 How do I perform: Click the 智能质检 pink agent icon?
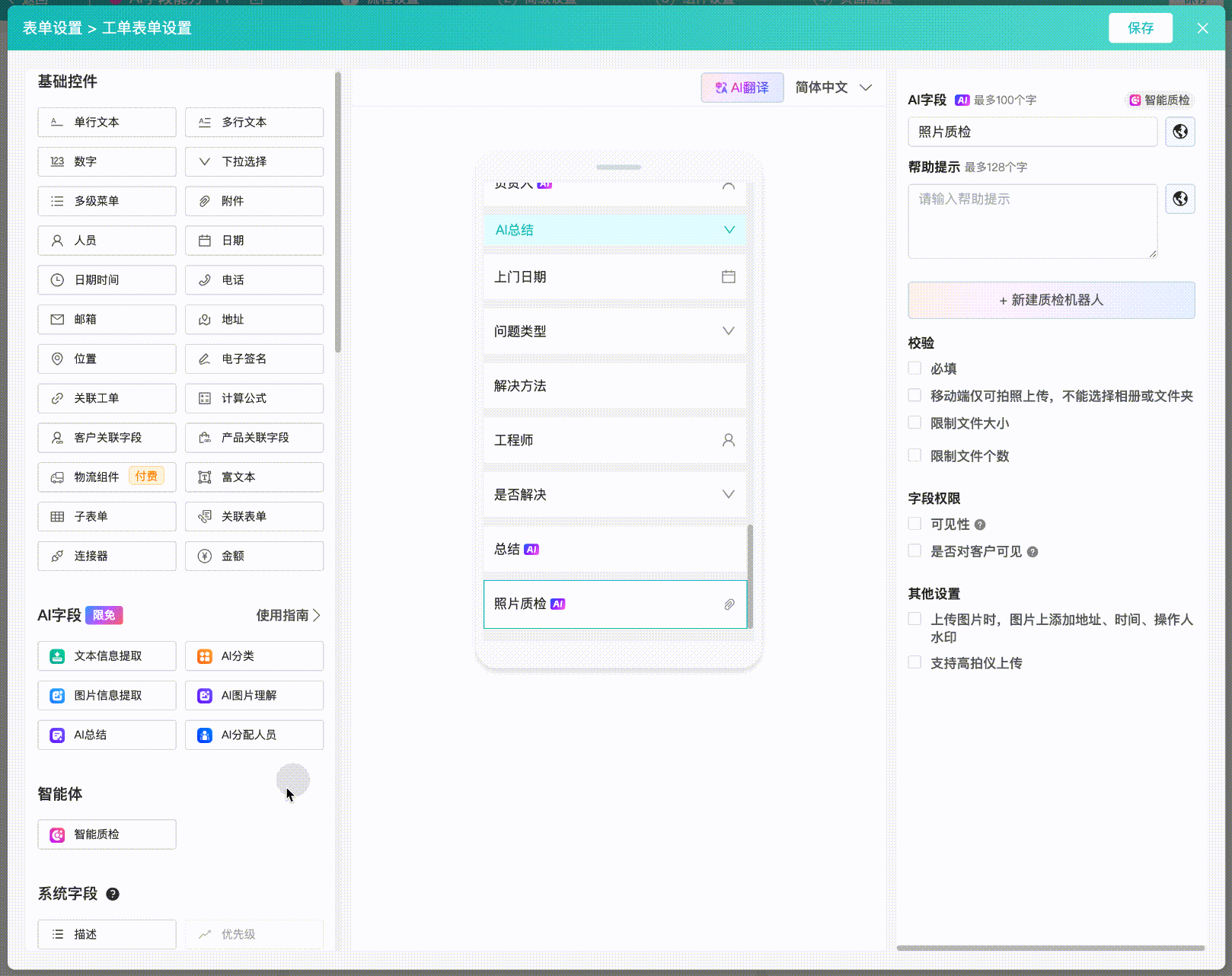57,835
